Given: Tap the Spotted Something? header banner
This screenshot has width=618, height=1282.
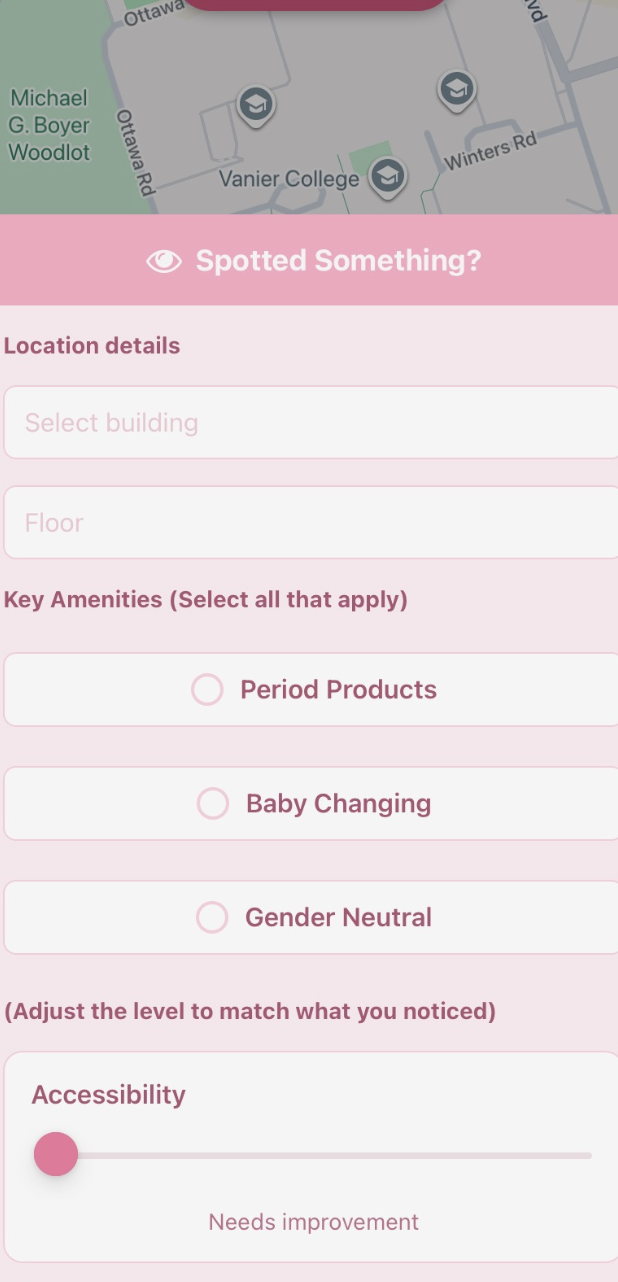Looking at the screenshot, I should (x=309, y=260).
